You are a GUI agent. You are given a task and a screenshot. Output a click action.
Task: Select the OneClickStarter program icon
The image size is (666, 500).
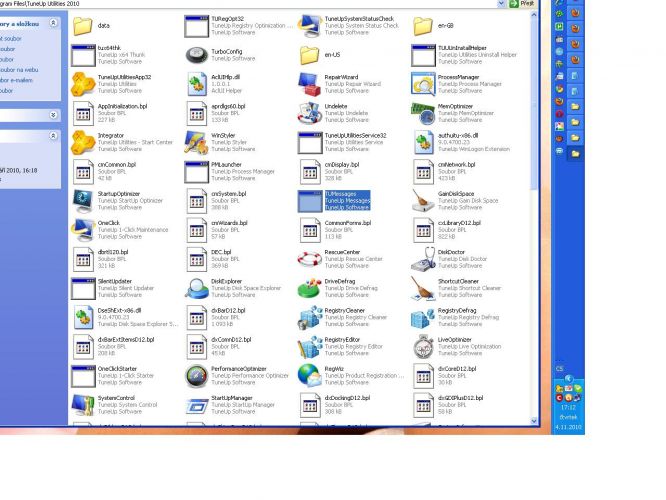83,376
